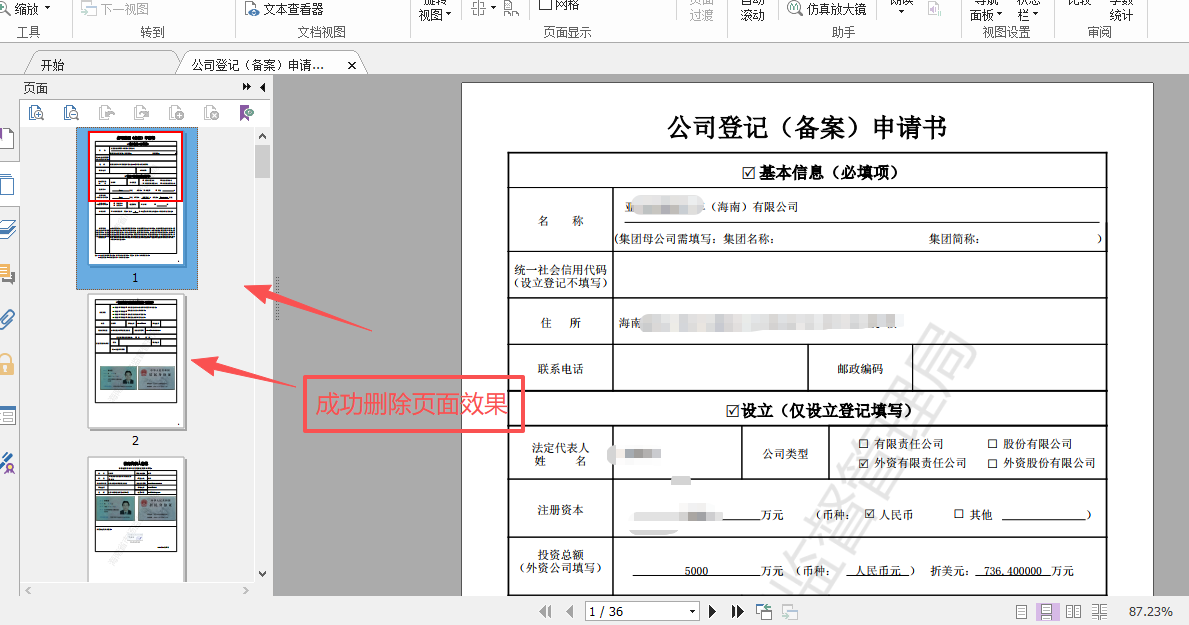
Task: Open layers panel in left sidebar
Action: click(8, 229)
